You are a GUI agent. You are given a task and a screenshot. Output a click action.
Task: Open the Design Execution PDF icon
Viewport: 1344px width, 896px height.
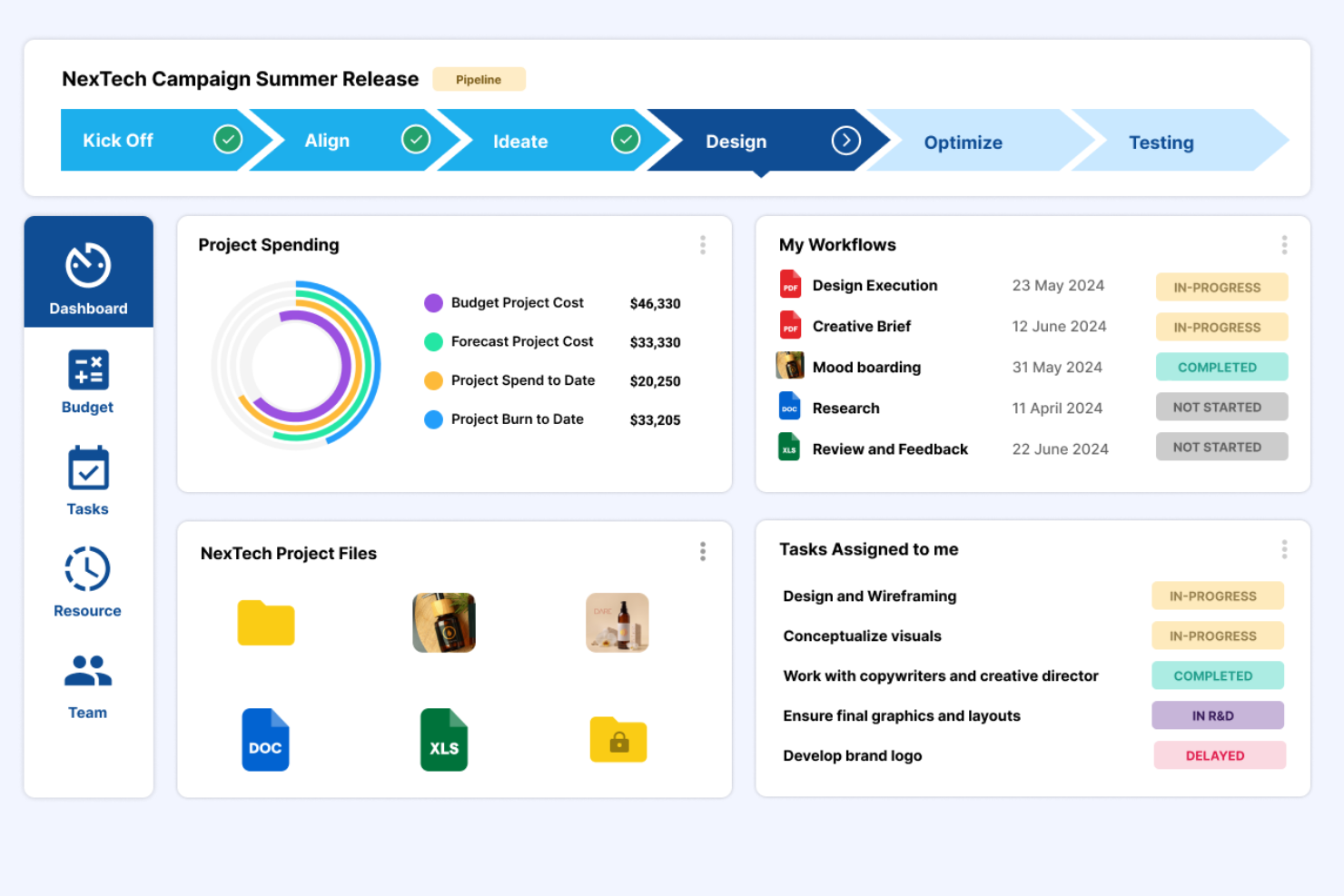pos(790,284)
